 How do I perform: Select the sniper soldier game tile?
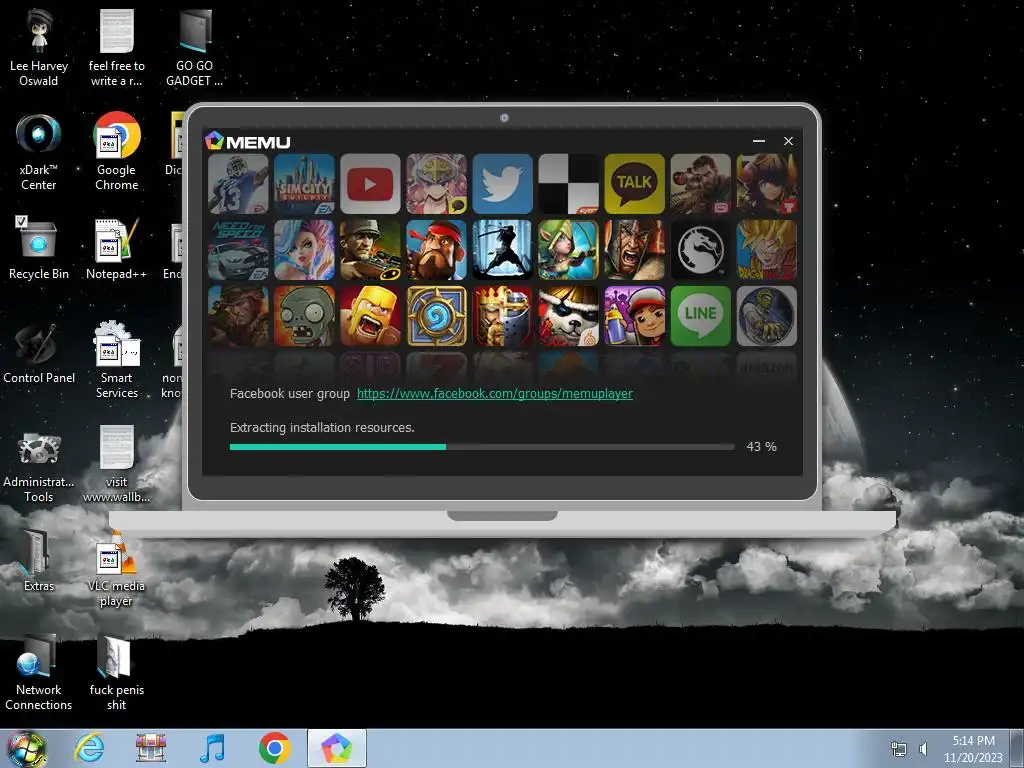click(700, 184)
